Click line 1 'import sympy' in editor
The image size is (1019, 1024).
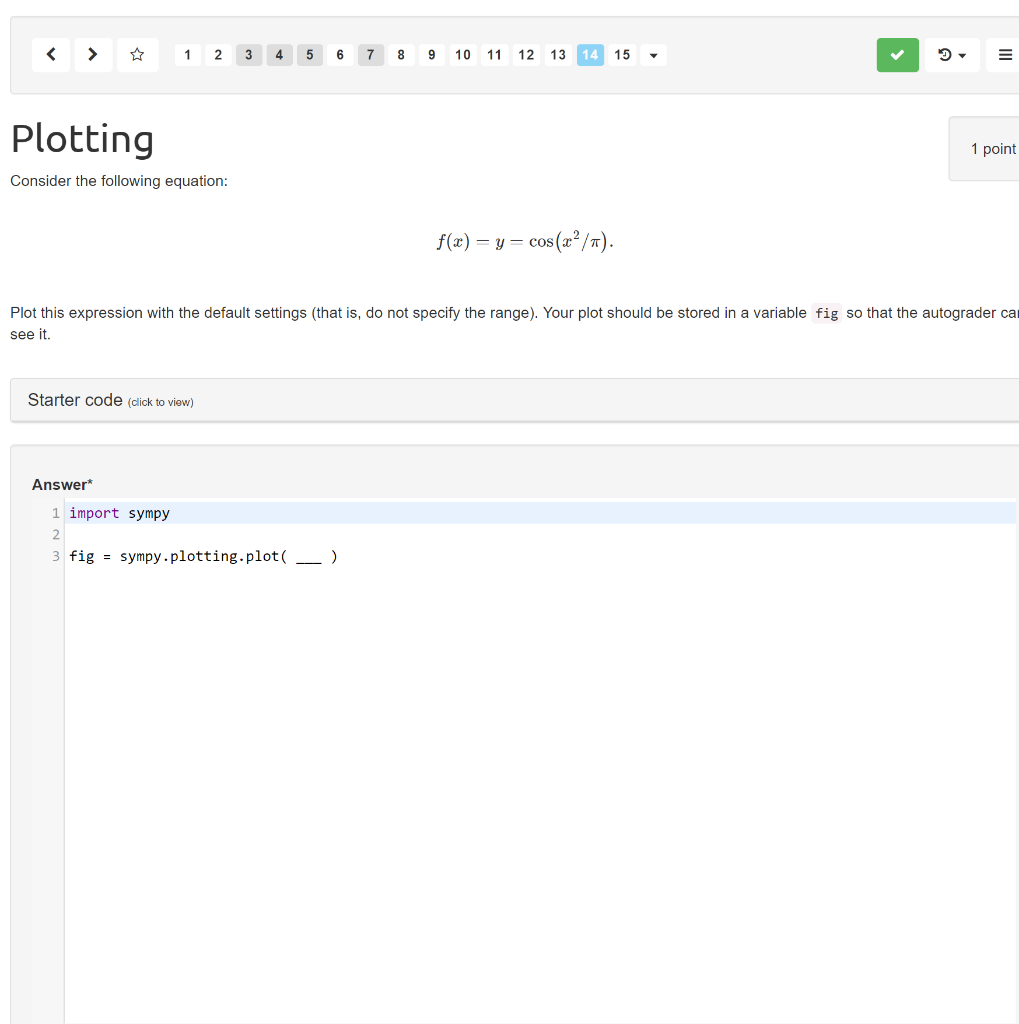[x=540, y=513]
